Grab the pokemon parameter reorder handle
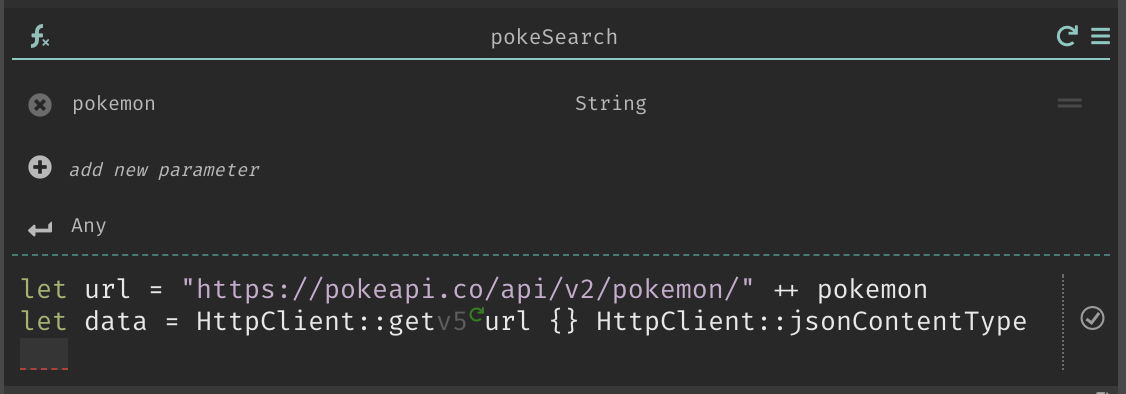The width and height of the screenshot is (1126, 394). (x=1069, y=103)
